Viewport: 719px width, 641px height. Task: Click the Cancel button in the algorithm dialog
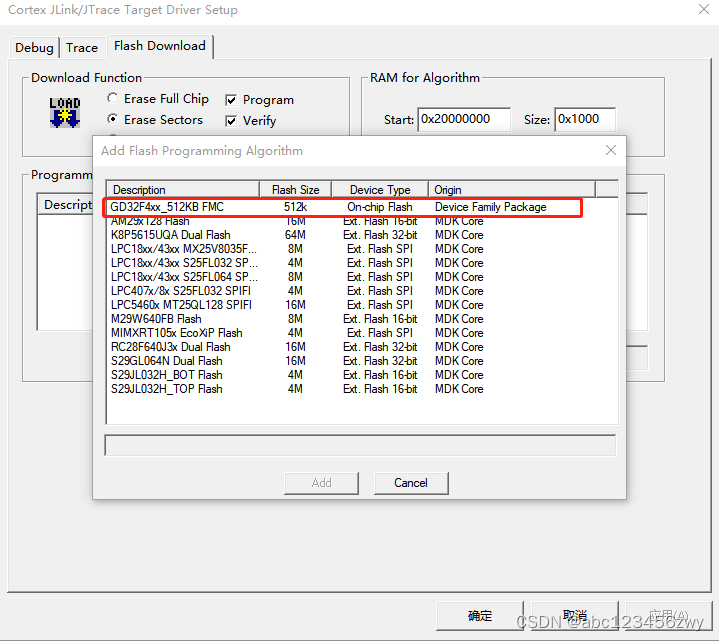coord(411,483)
